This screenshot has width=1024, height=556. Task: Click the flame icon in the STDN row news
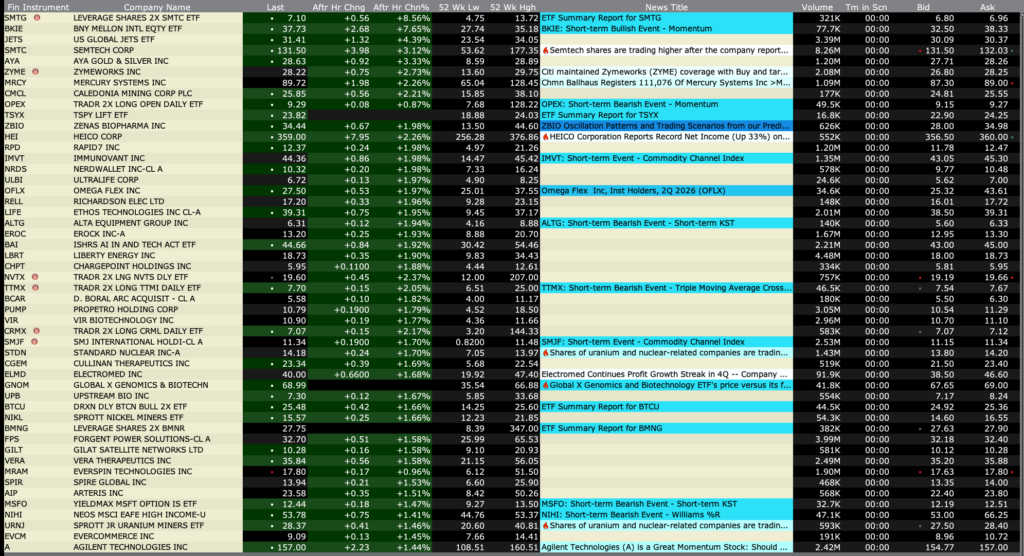(x=545, y=353)
